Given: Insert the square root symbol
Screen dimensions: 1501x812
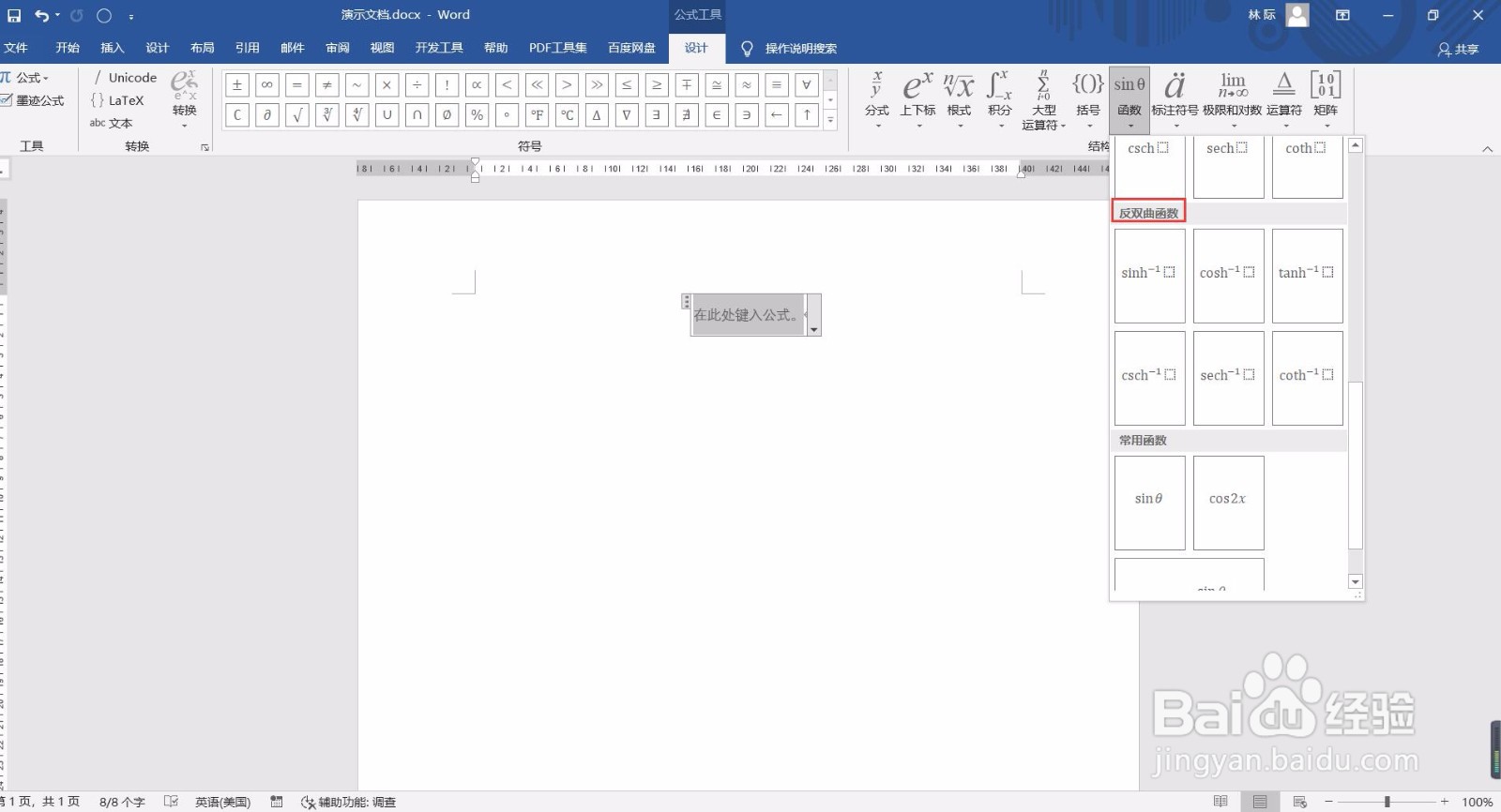Looking at the screenshot, I should (x=297, y=115).
